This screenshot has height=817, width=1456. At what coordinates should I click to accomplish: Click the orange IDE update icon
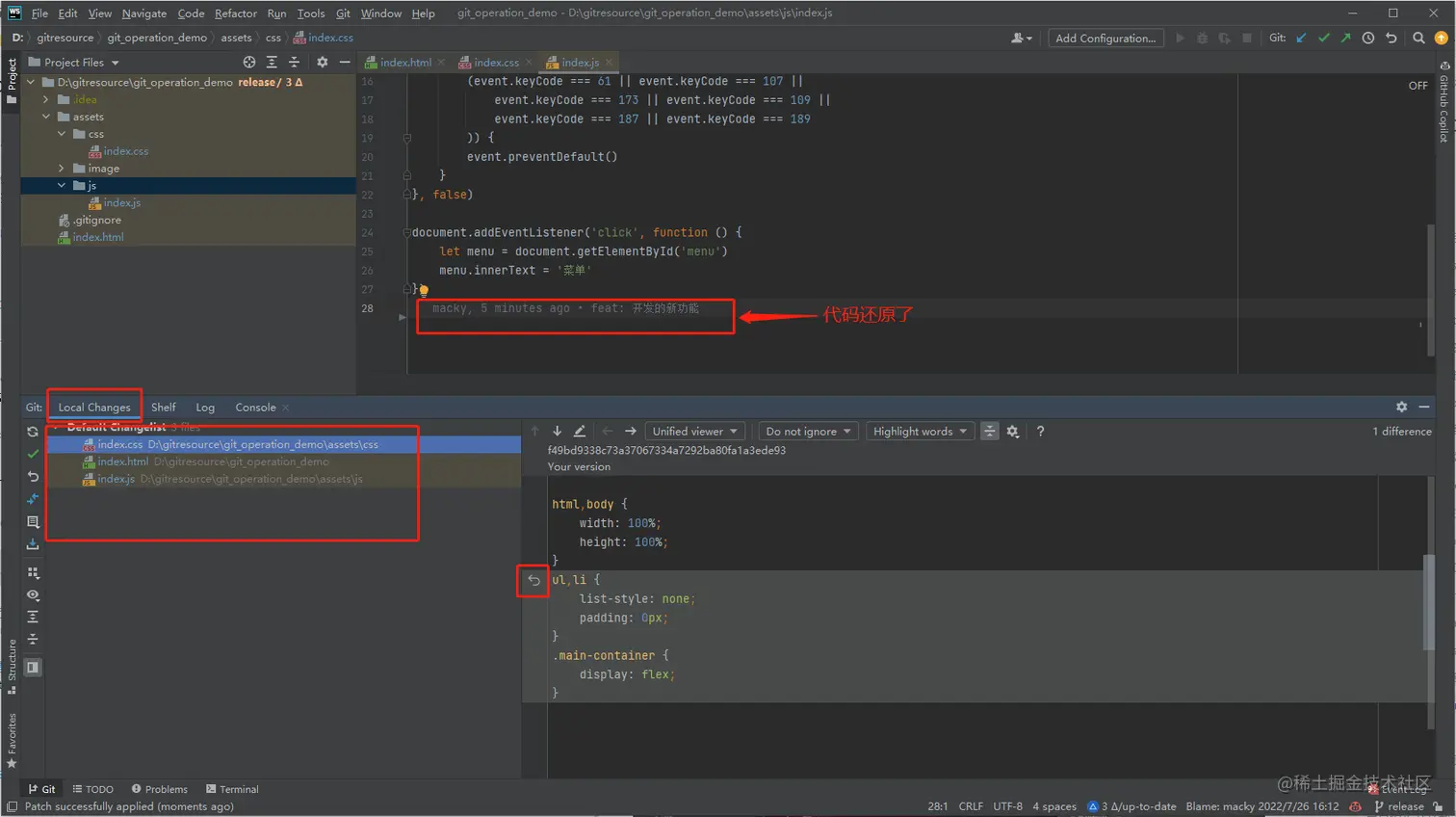[1442, 39]
